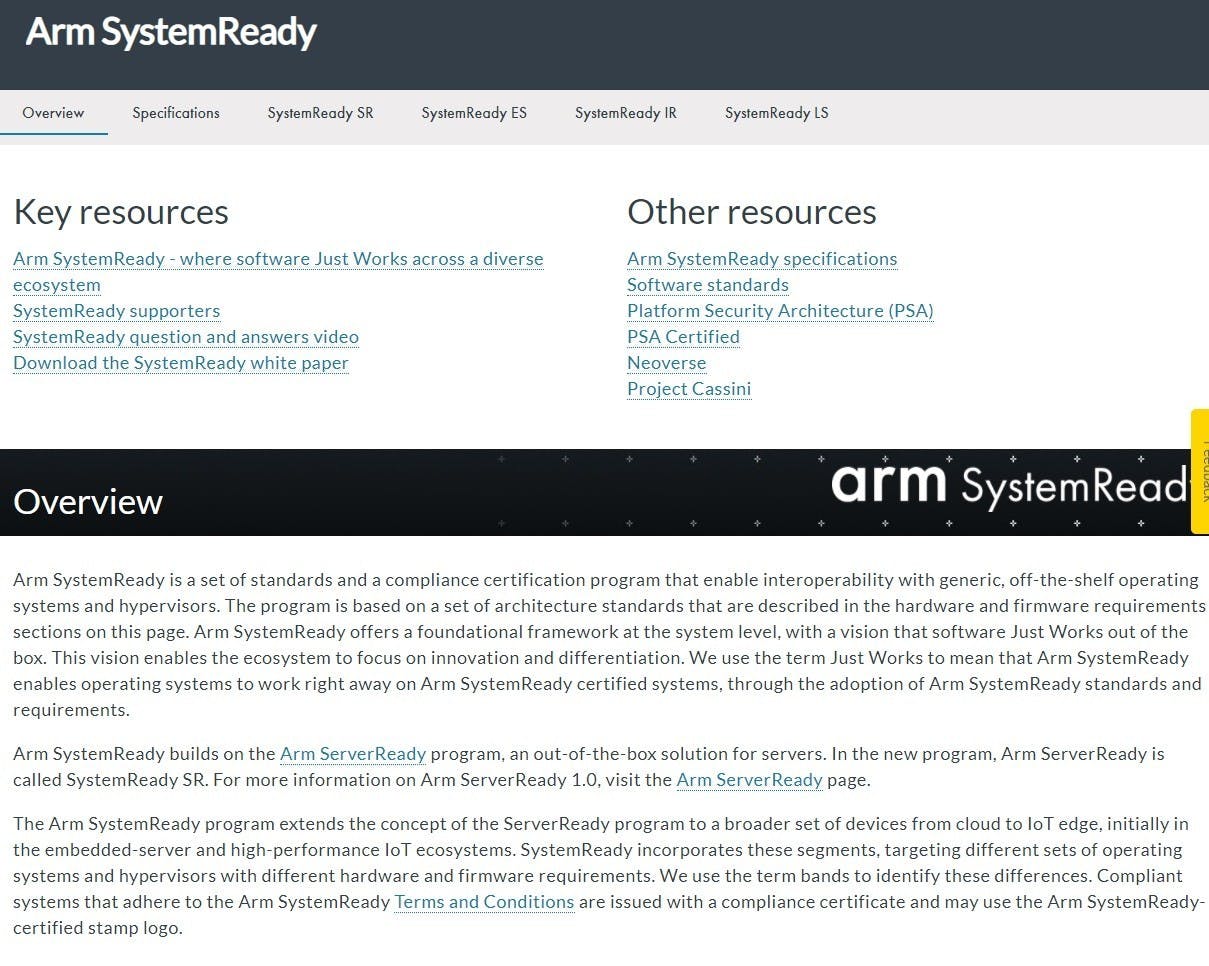Click the Overview banner heading
This screenshot has width=1209, height=966.
tap(88, 502)
